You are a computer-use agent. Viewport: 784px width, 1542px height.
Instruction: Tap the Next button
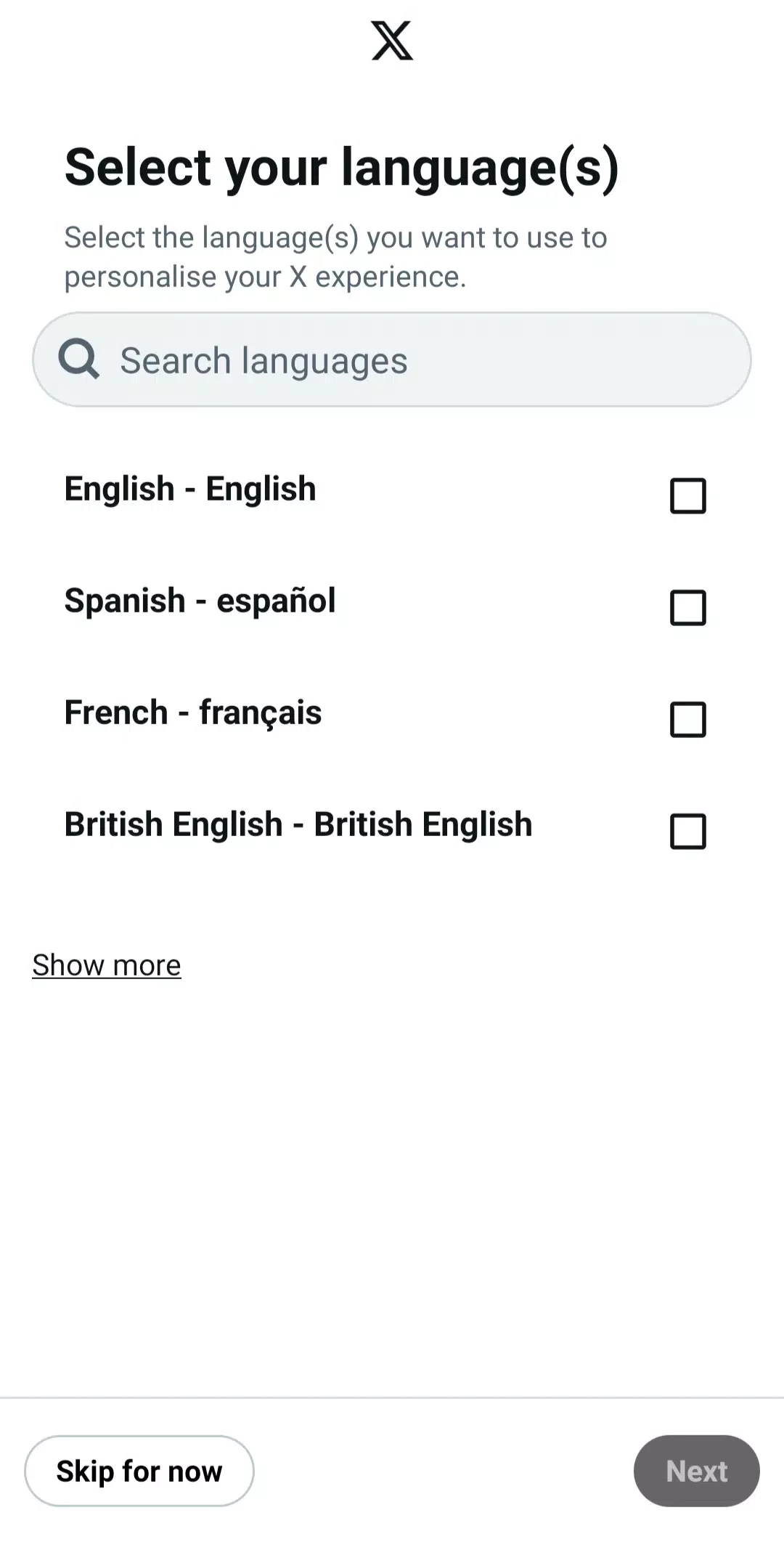tap(696, 1471)
